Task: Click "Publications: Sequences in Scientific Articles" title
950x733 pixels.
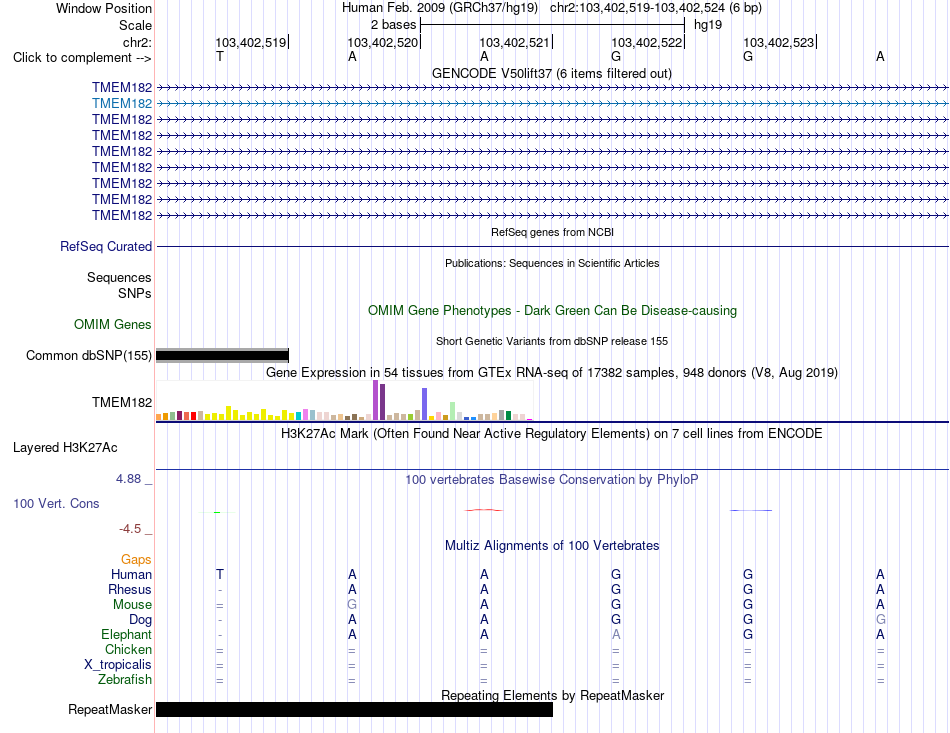Action: (x=552, y=263)
